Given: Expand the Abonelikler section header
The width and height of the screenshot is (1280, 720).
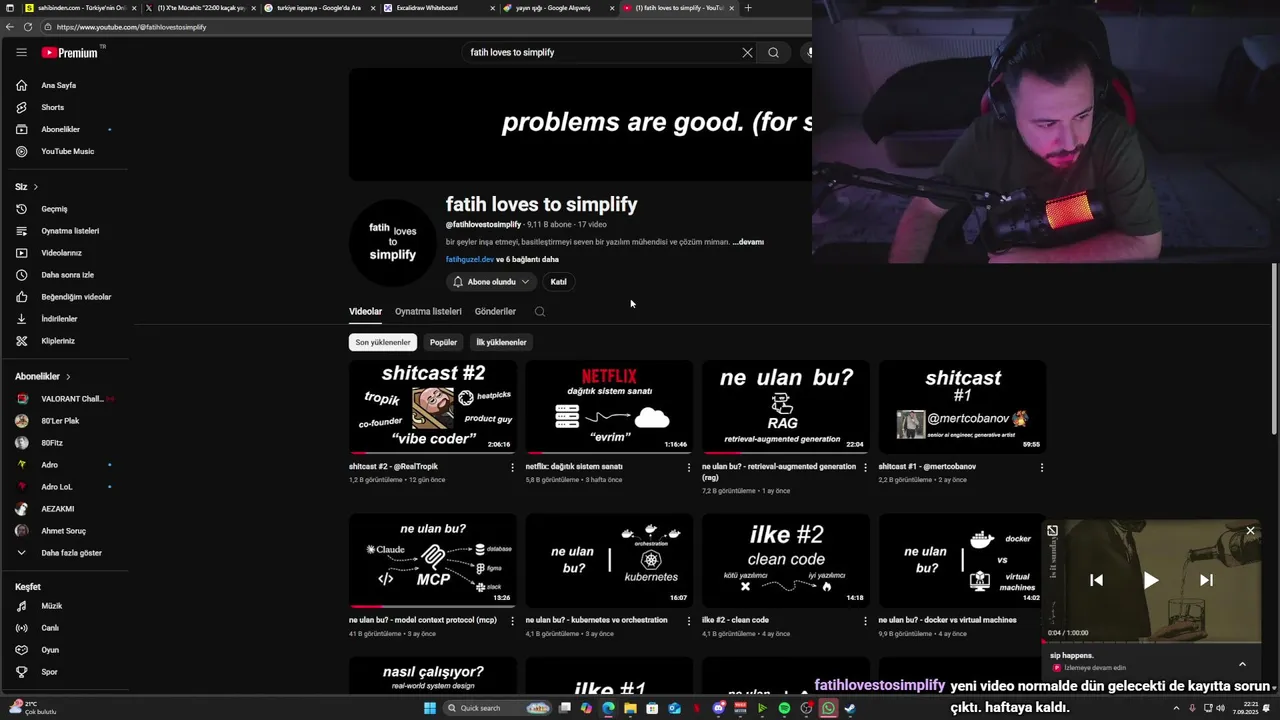Looking at the screenshot, I should [43, 377].
